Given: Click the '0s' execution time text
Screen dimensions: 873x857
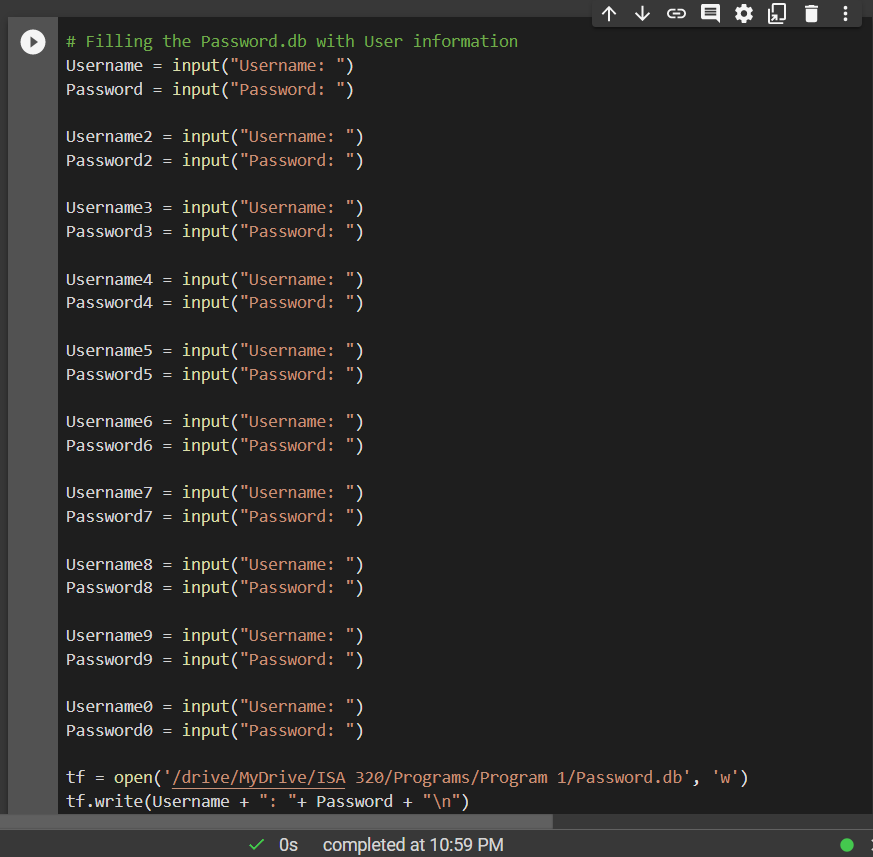Looking at the screenshot, I should point(288,845).
